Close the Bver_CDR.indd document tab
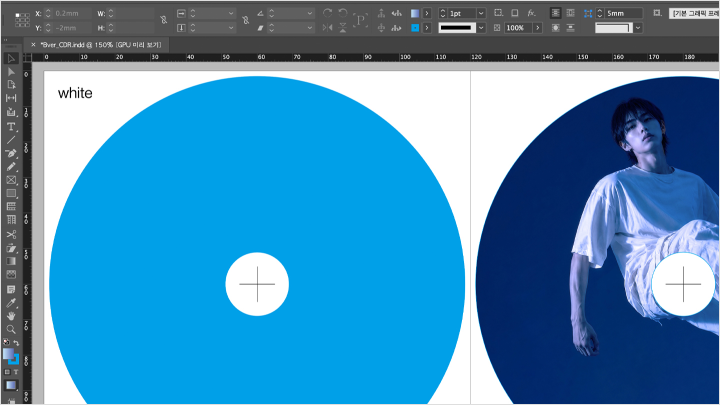 coord(33,45)
